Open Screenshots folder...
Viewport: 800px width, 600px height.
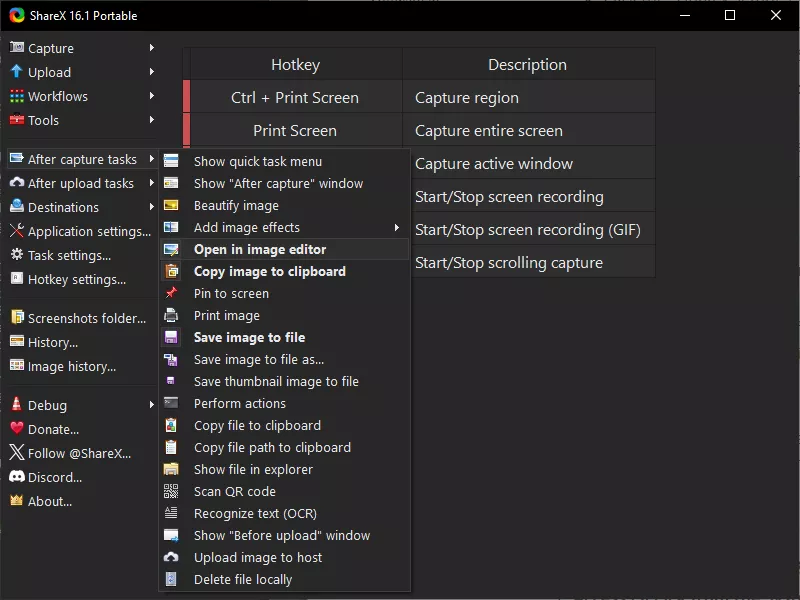82,318
